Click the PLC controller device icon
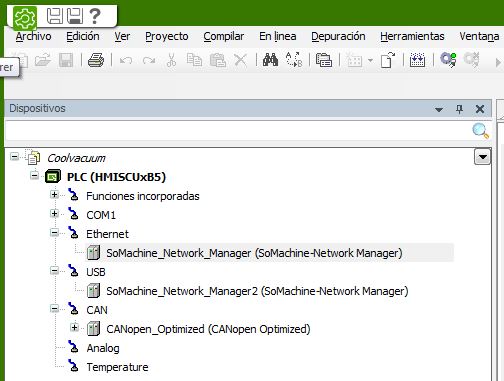 (x=53, y=177)
